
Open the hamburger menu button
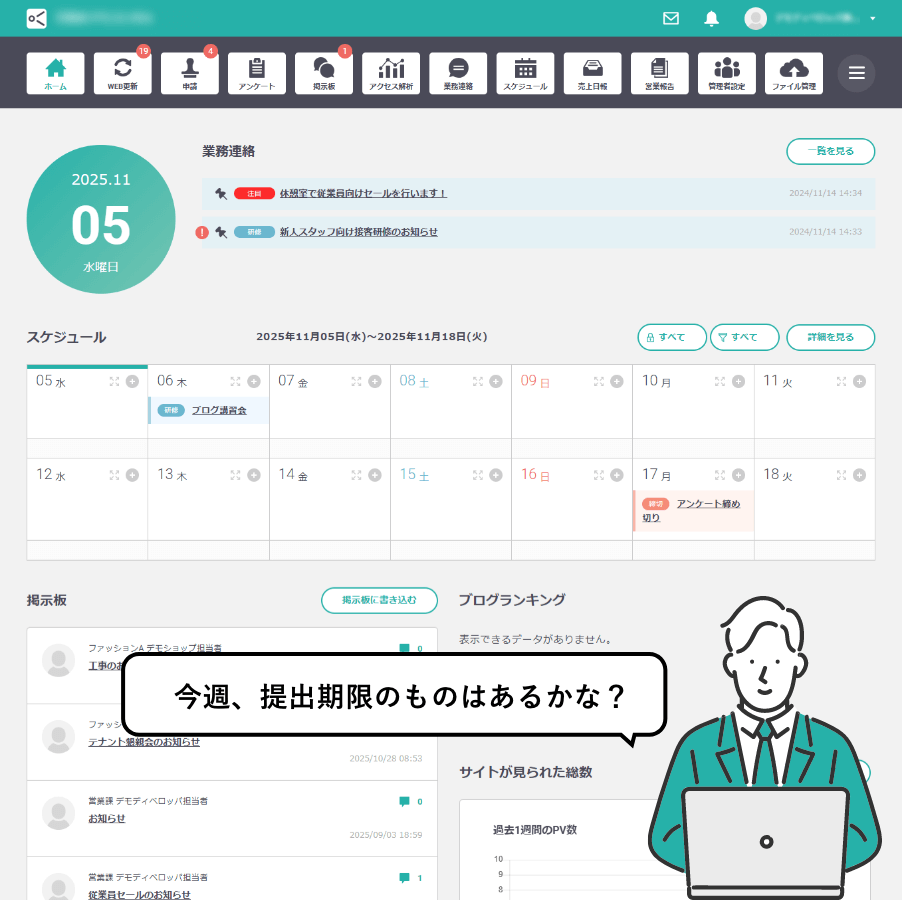pyautogui.click(x=856, y=73)
